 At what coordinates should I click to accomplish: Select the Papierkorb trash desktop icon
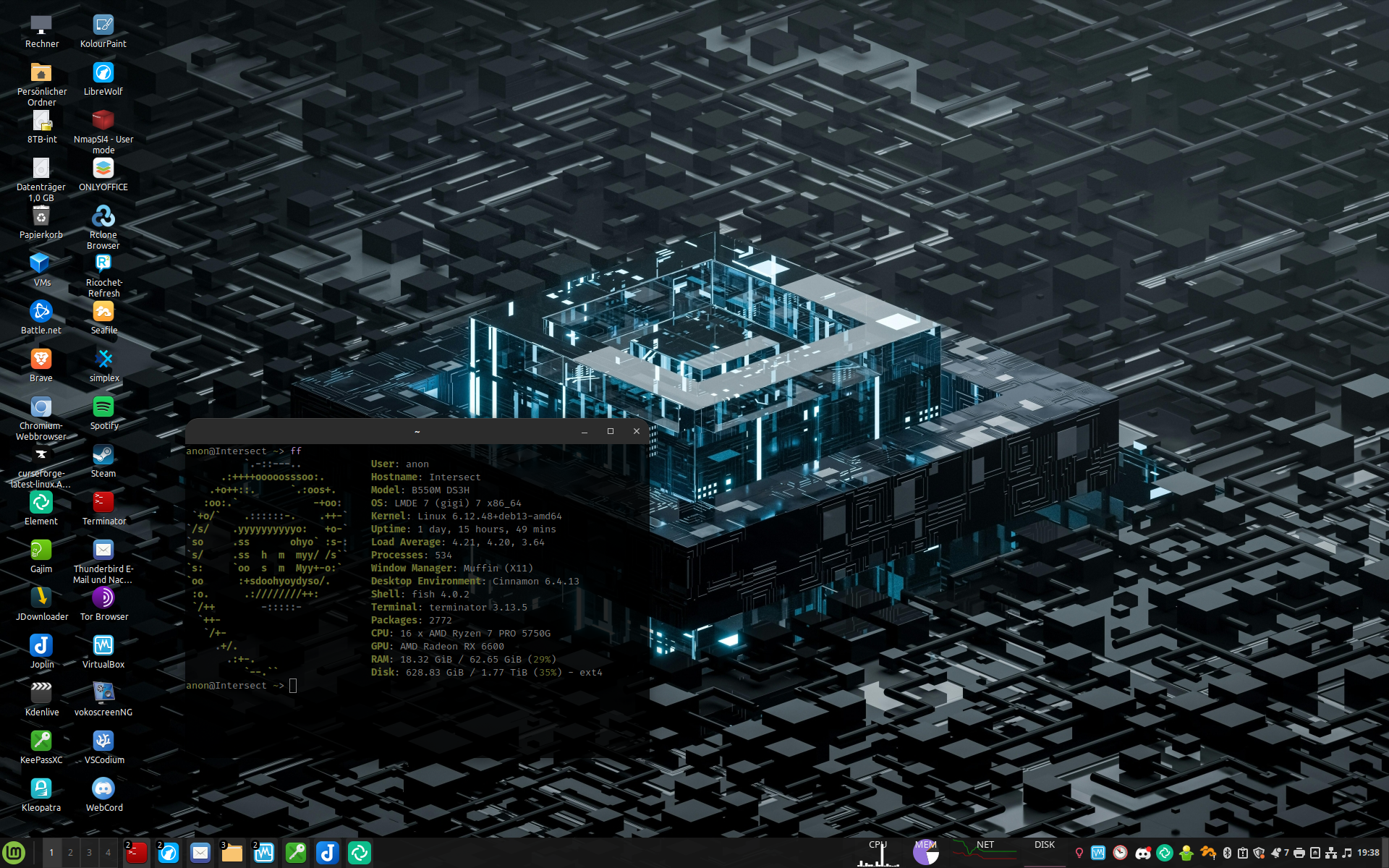click(x=41, y=217)
